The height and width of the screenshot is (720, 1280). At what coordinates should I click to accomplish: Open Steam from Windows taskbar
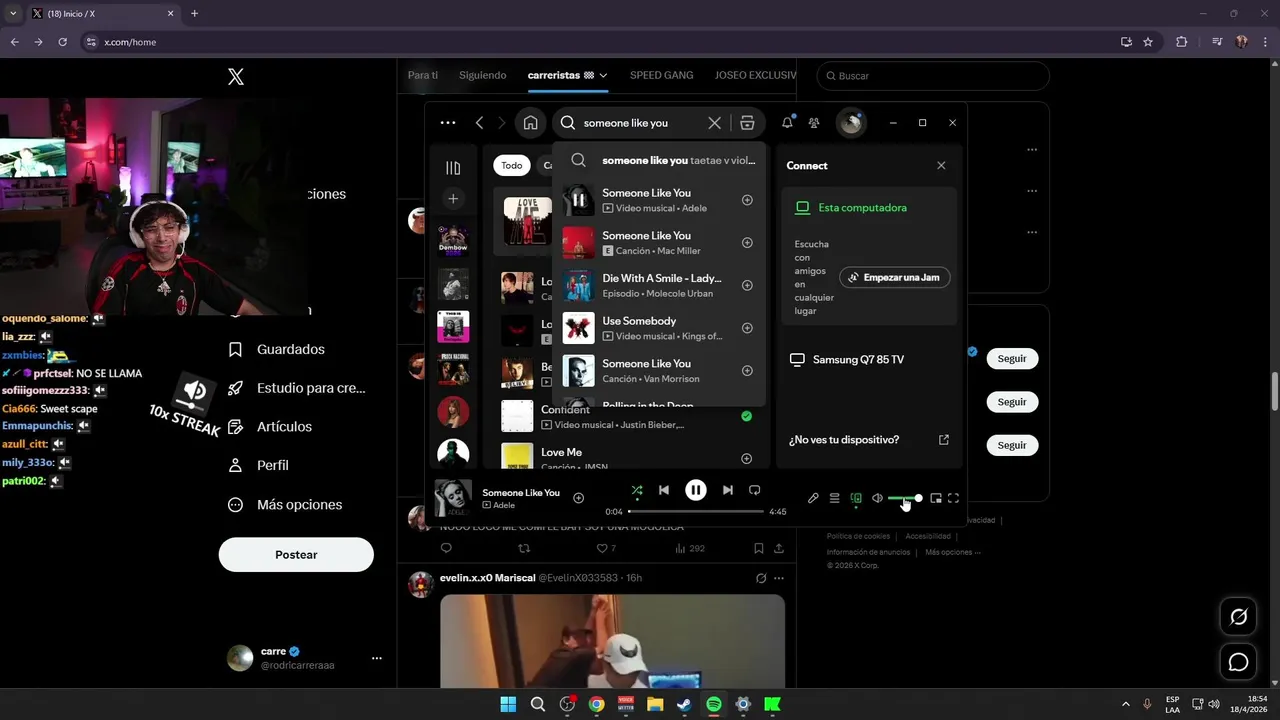click(684, 704)
